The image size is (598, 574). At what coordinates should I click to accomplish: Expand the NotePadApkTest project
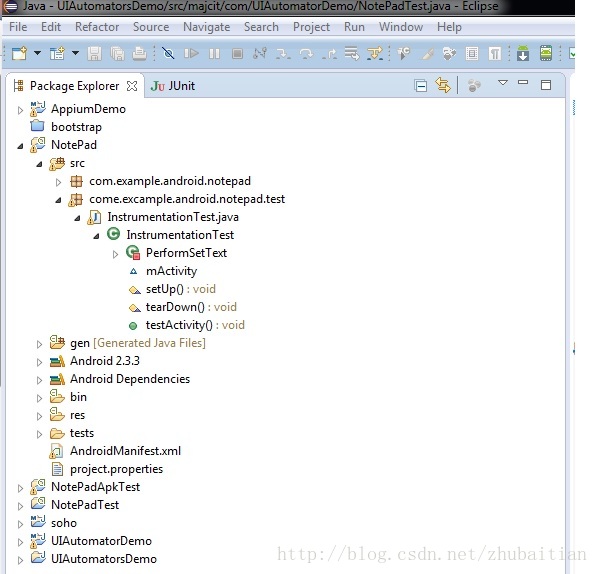pos(20,488)
